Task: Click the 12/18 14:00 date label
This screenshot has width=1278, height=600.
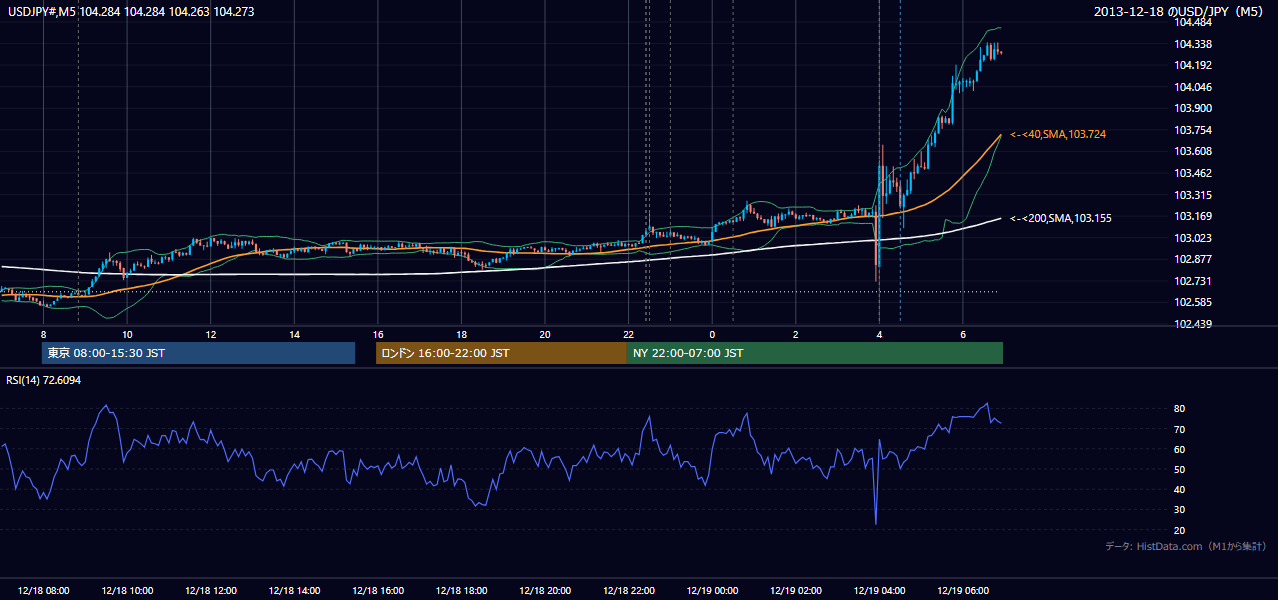Action: (294, 591)
